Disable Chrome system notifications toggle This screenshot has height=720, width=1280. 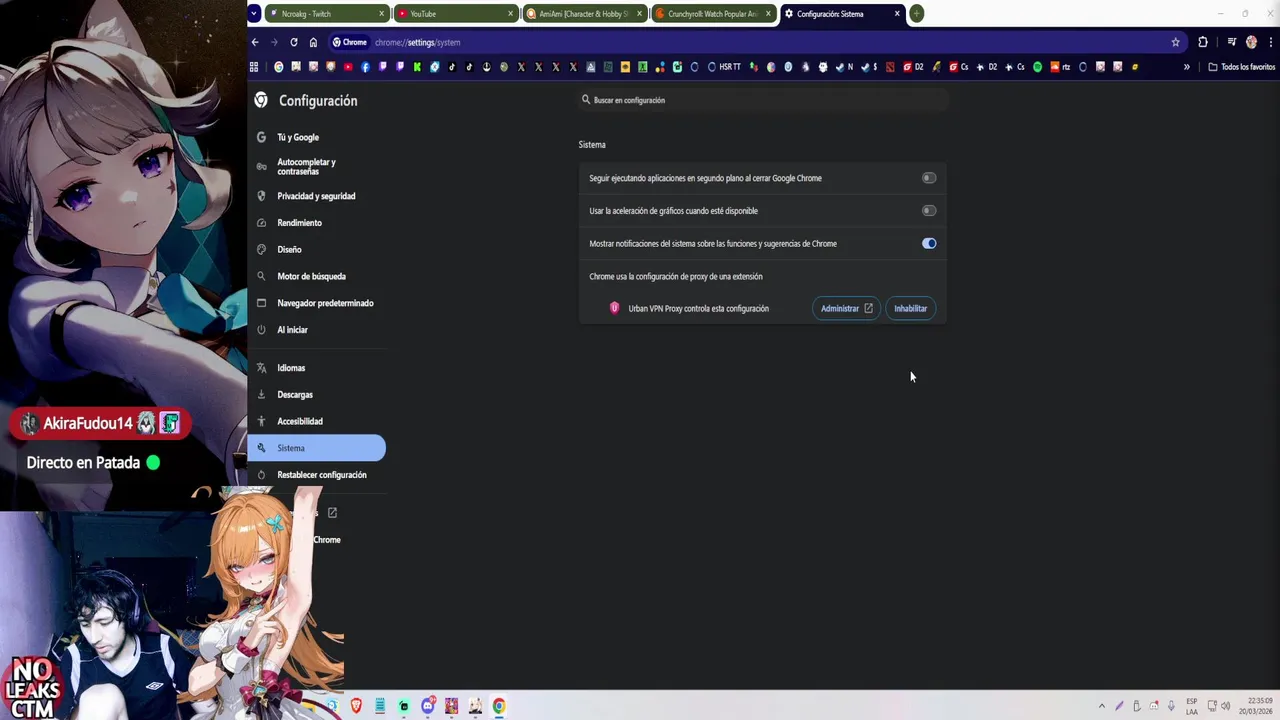pos(929,244)
